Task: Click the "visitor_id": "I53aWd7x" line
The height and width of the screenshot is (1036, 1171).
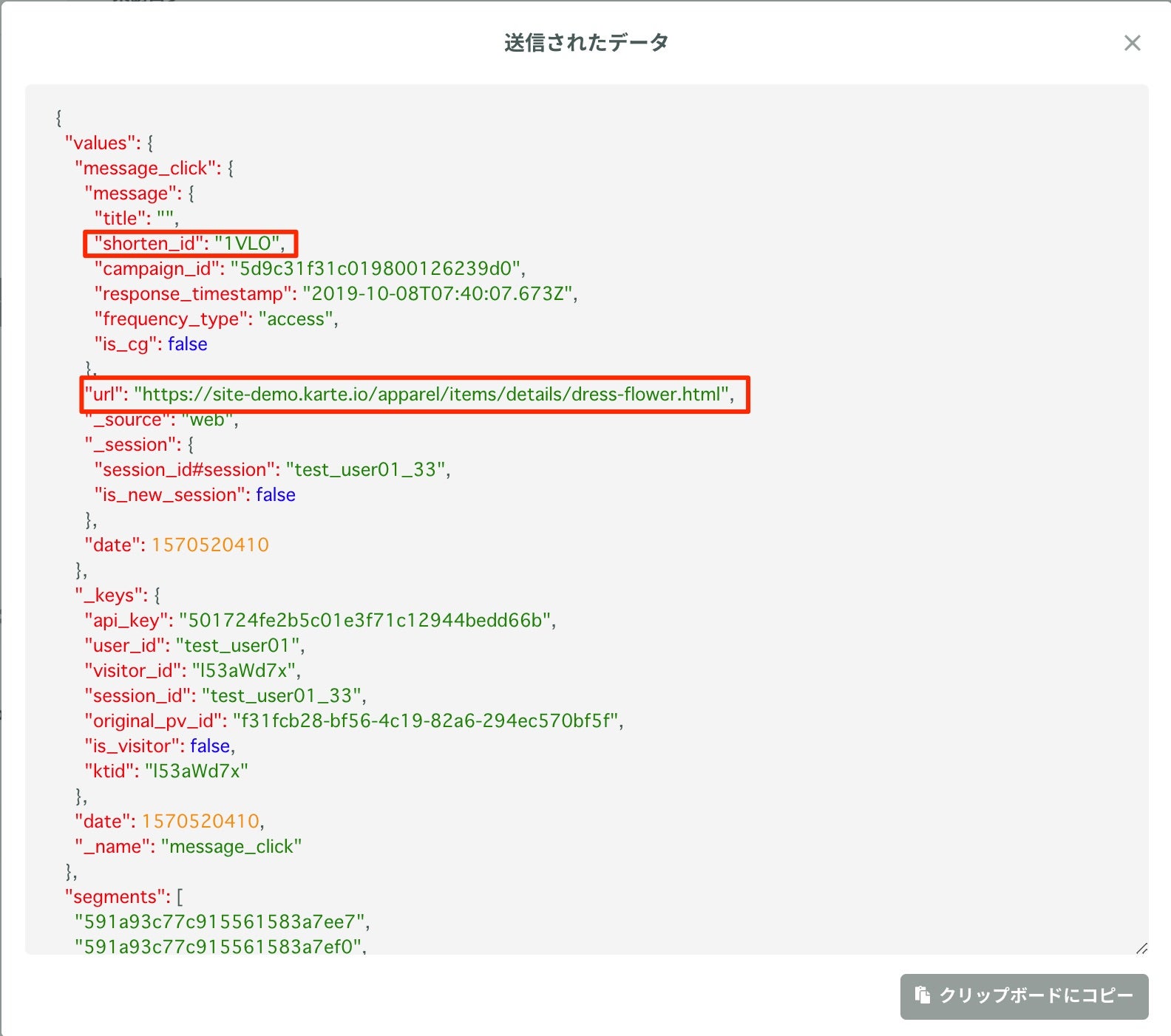Action: coord(192,670)
